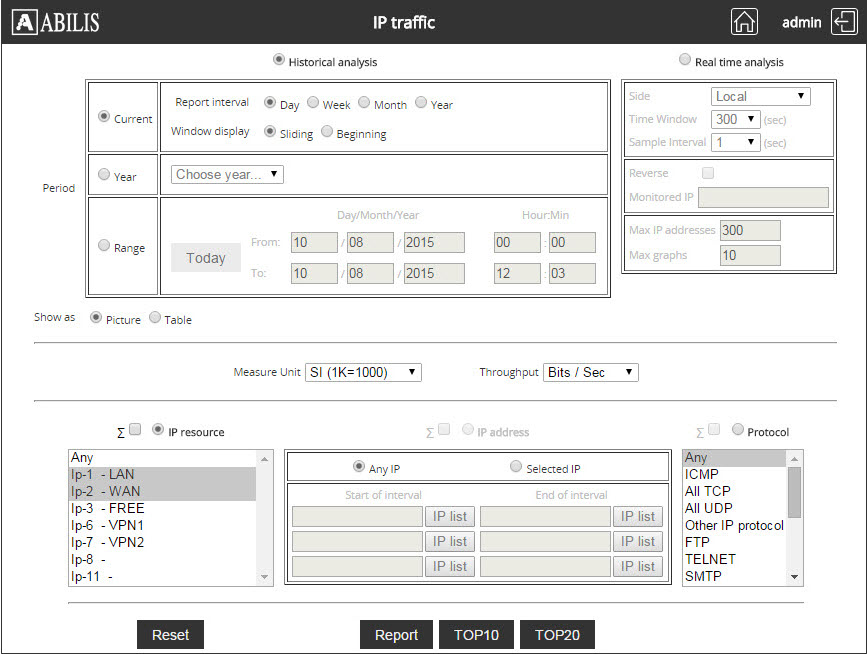Show results as Table instead of Picture
Image resolution: width=867 pixels, height=654 pixels.
click(154, 317)
